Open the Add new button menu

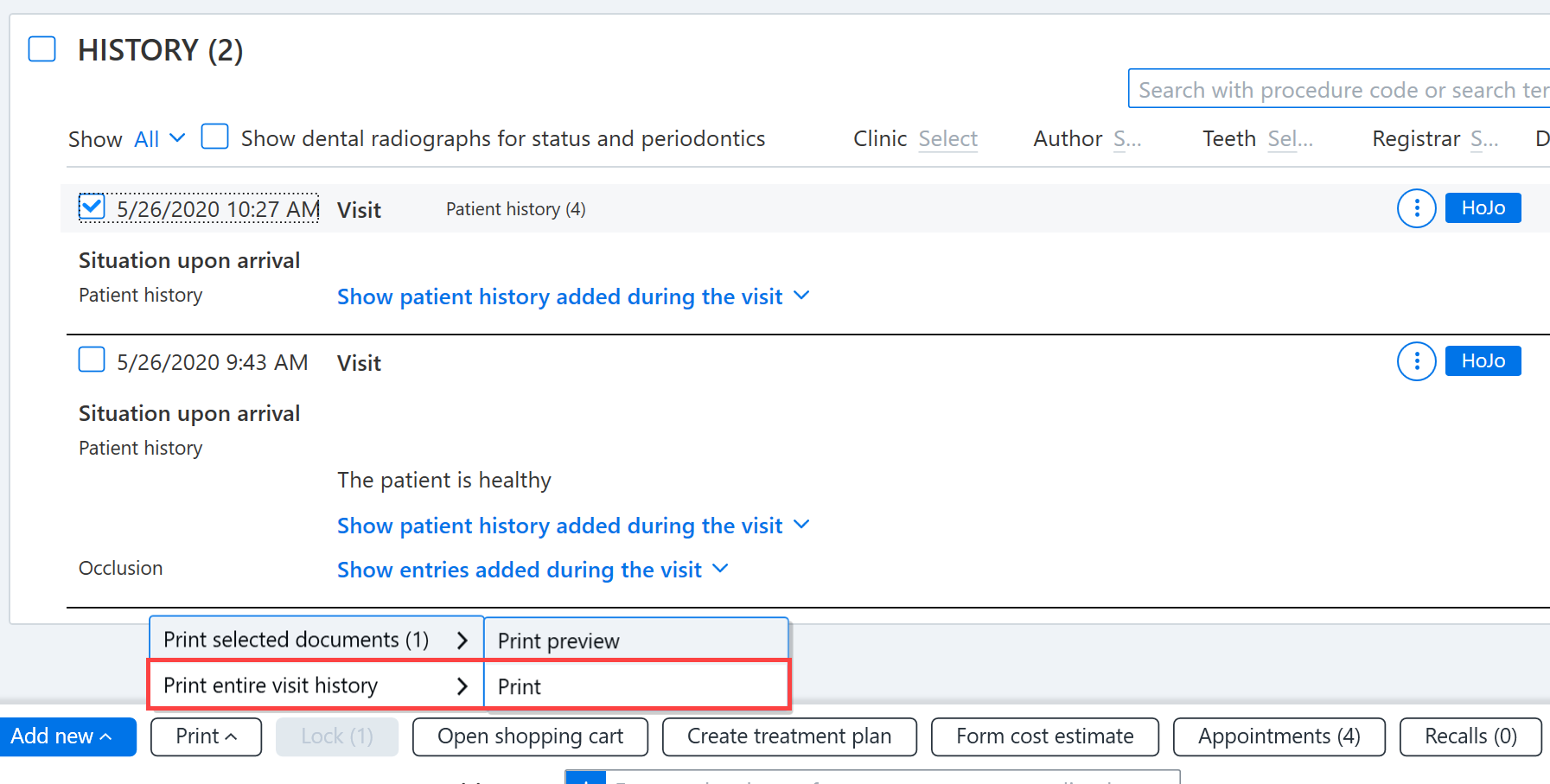[x=67, y=736]
